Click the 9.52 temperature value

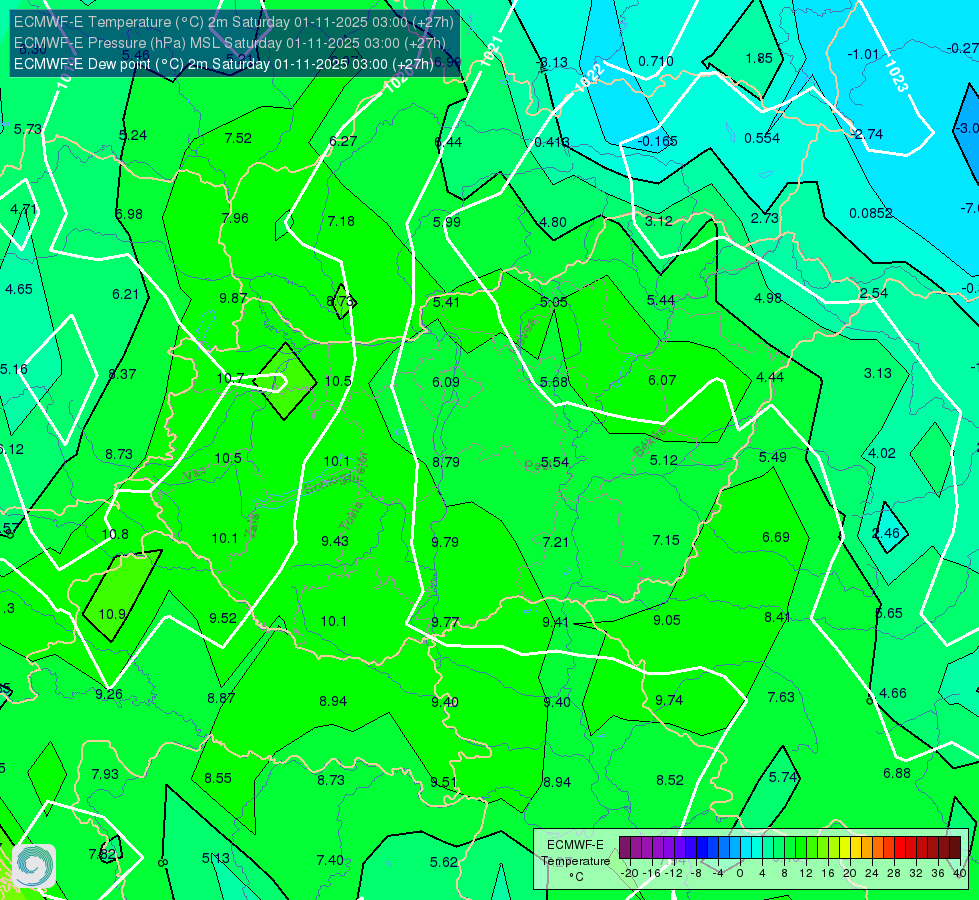click(x=223, y=618)
